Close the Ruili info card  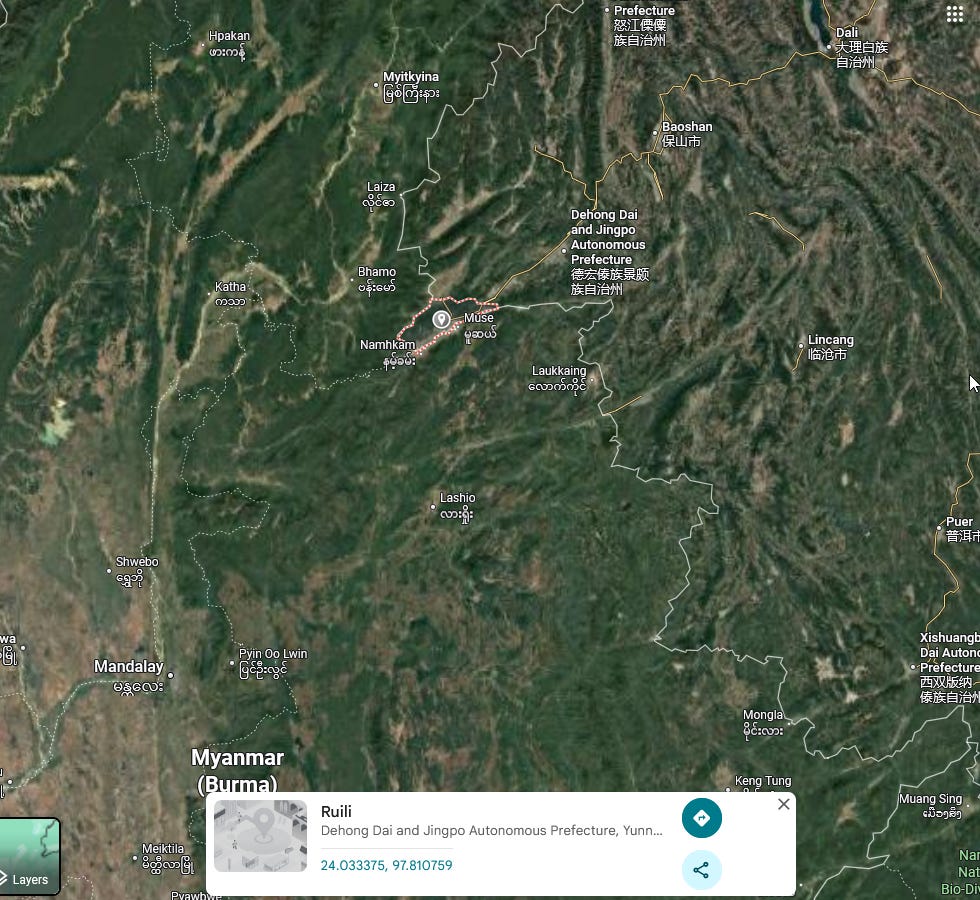[x=784, y=804]
